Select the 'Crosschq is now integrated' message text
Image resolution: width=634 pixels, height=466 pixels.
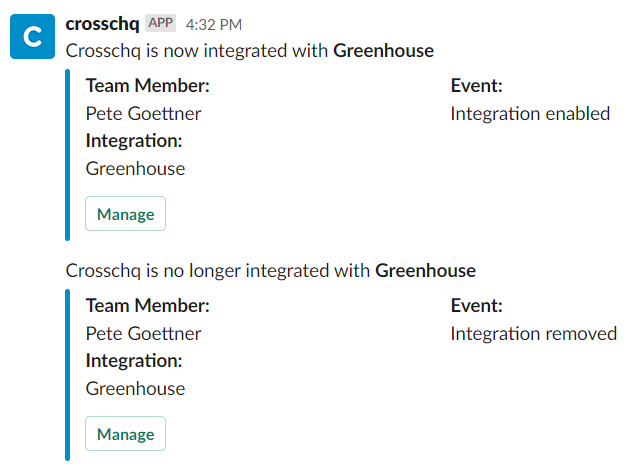pos(249,51)
